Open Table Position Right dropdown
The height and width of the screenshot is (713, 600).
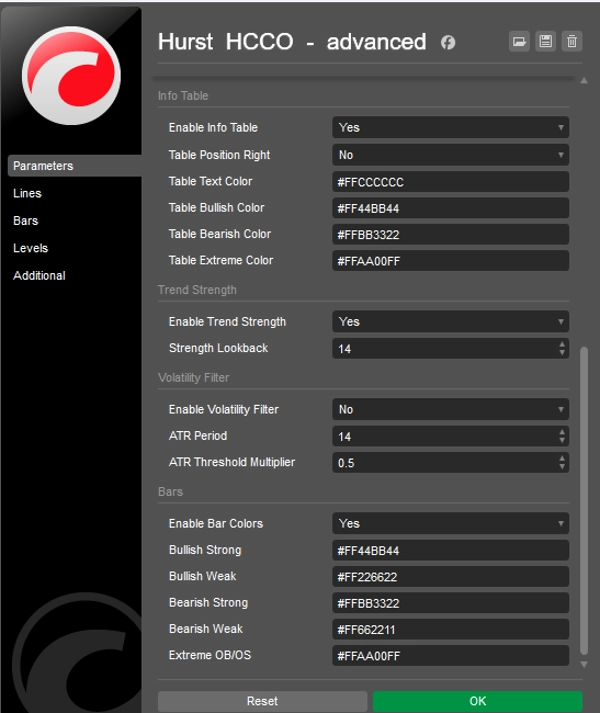pyautogui.click(x=450, y=155)
